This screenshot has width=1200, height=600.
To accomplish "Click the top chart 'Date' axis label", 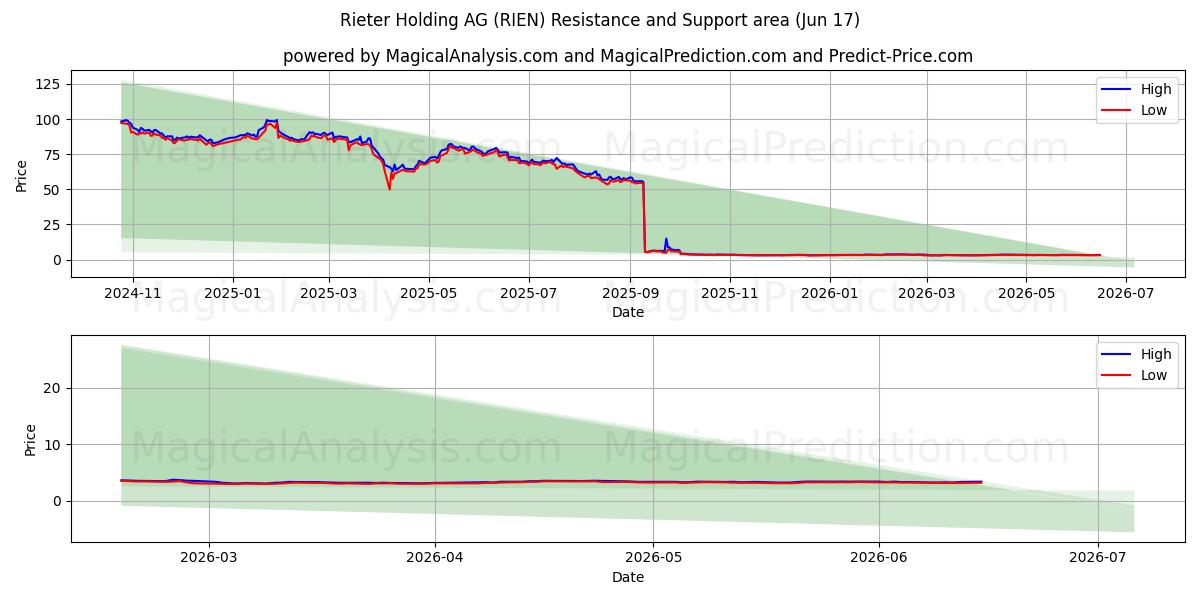I will click(x=628, y=312).
